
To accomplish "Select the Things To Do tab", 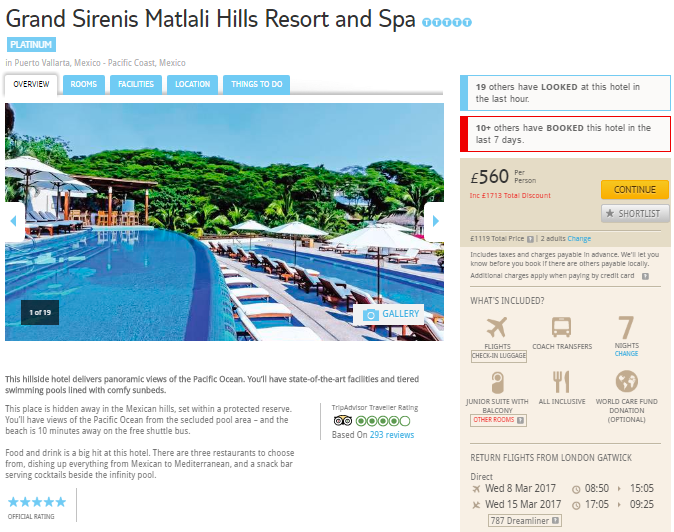I will [257, 84].
